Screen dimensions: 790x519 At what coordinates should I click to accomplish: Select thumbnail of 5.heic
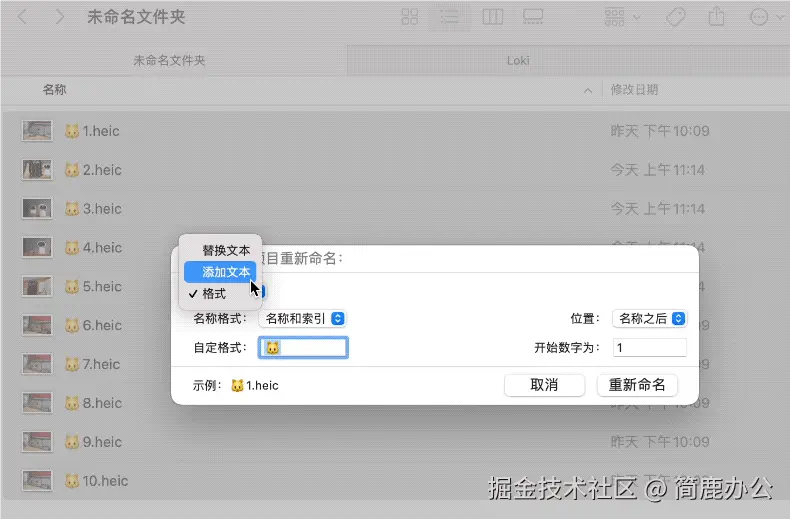(x=37, y=286)
